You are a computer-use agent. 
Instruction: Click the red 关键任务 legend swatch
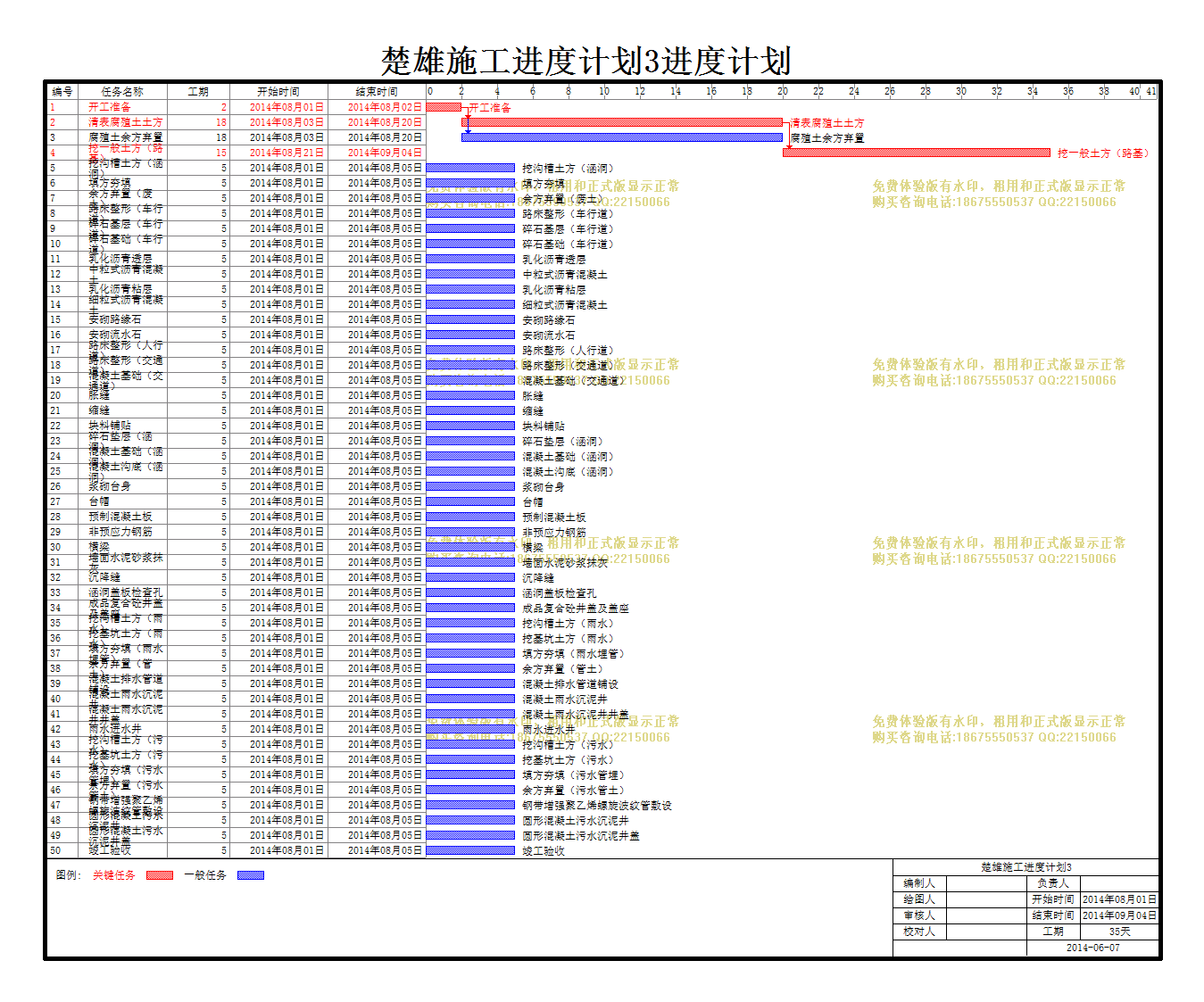(160, 875)
